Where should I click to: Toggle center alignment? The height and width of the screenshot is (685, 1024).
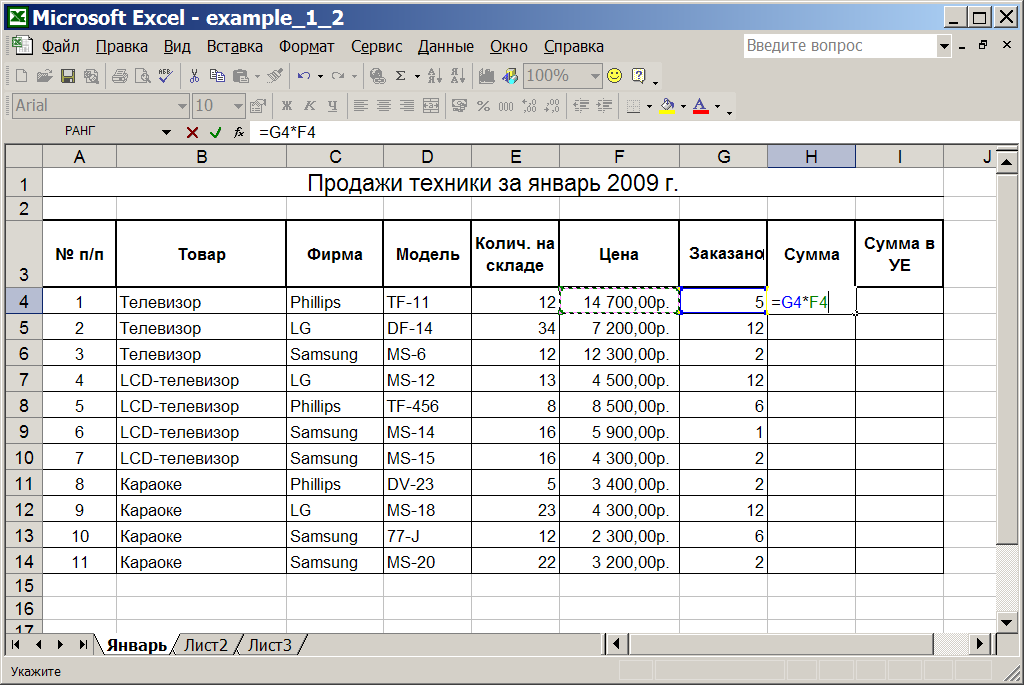pyautogui.click(x=384, y=106)
